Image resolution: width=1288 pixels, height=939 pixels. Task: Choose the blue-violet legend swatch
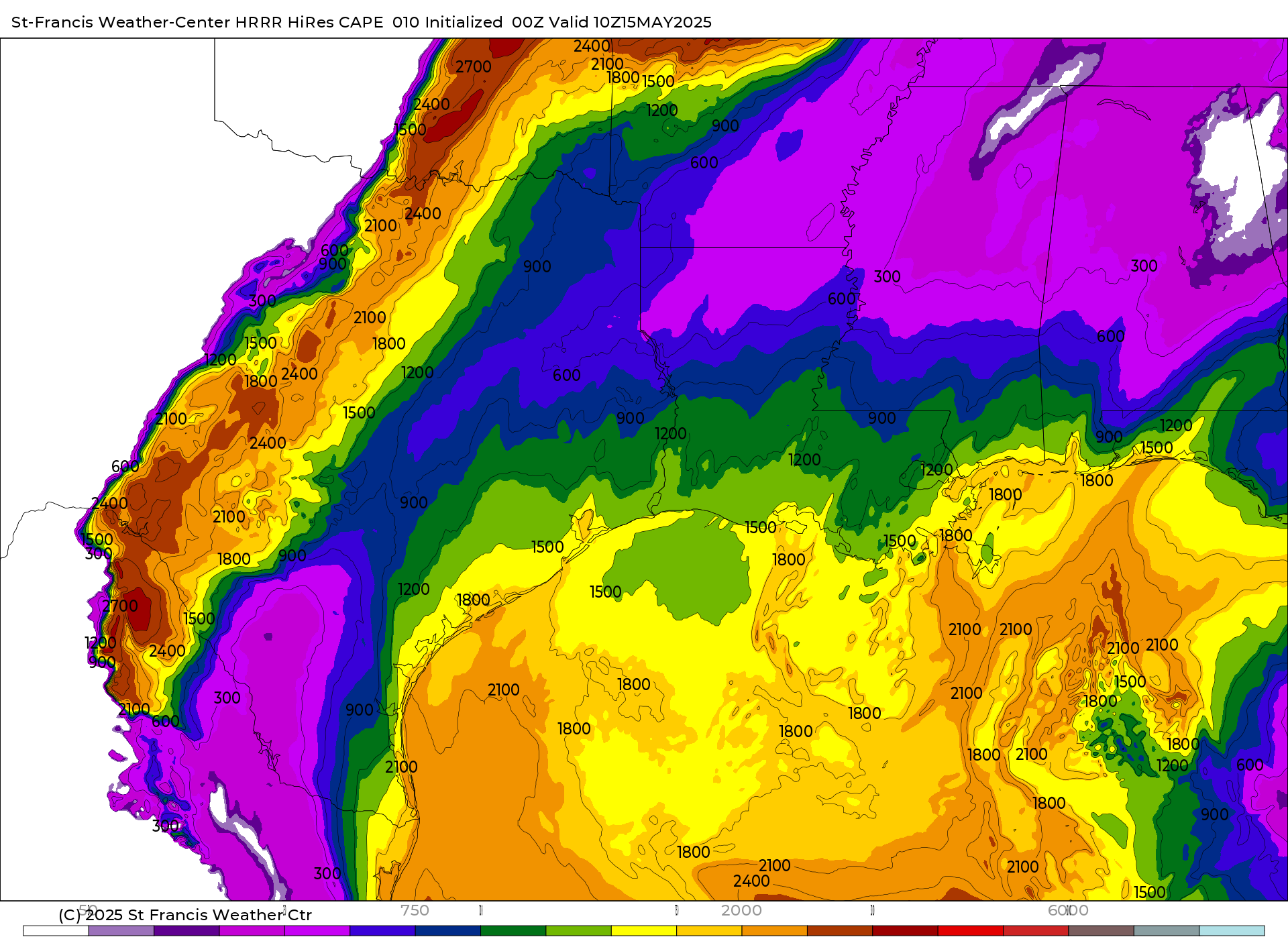pos(382,931)
